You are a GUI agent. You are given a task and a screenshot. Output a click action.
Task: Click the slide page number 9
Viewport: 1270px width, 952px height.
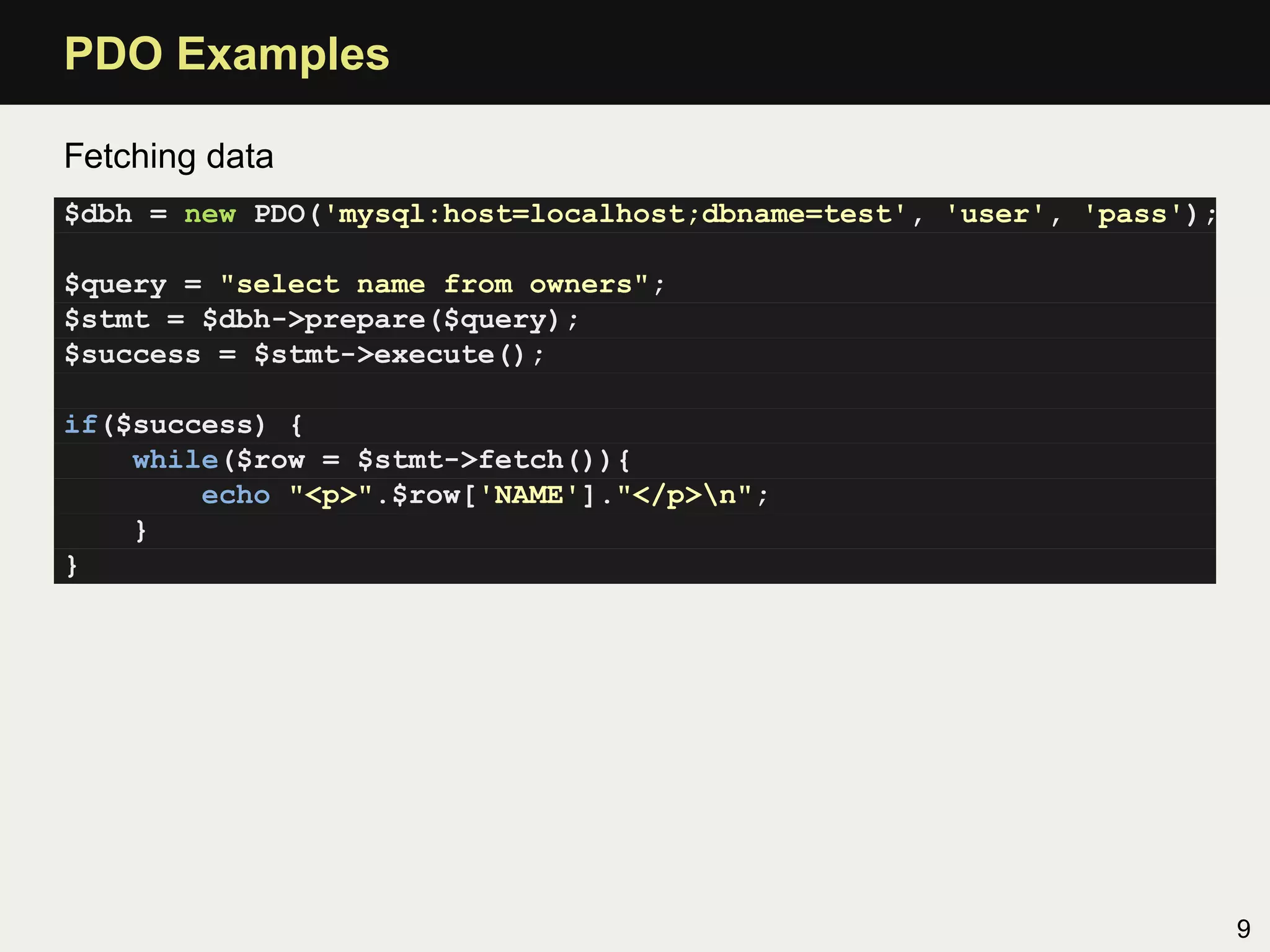(x=1243, y=928)
